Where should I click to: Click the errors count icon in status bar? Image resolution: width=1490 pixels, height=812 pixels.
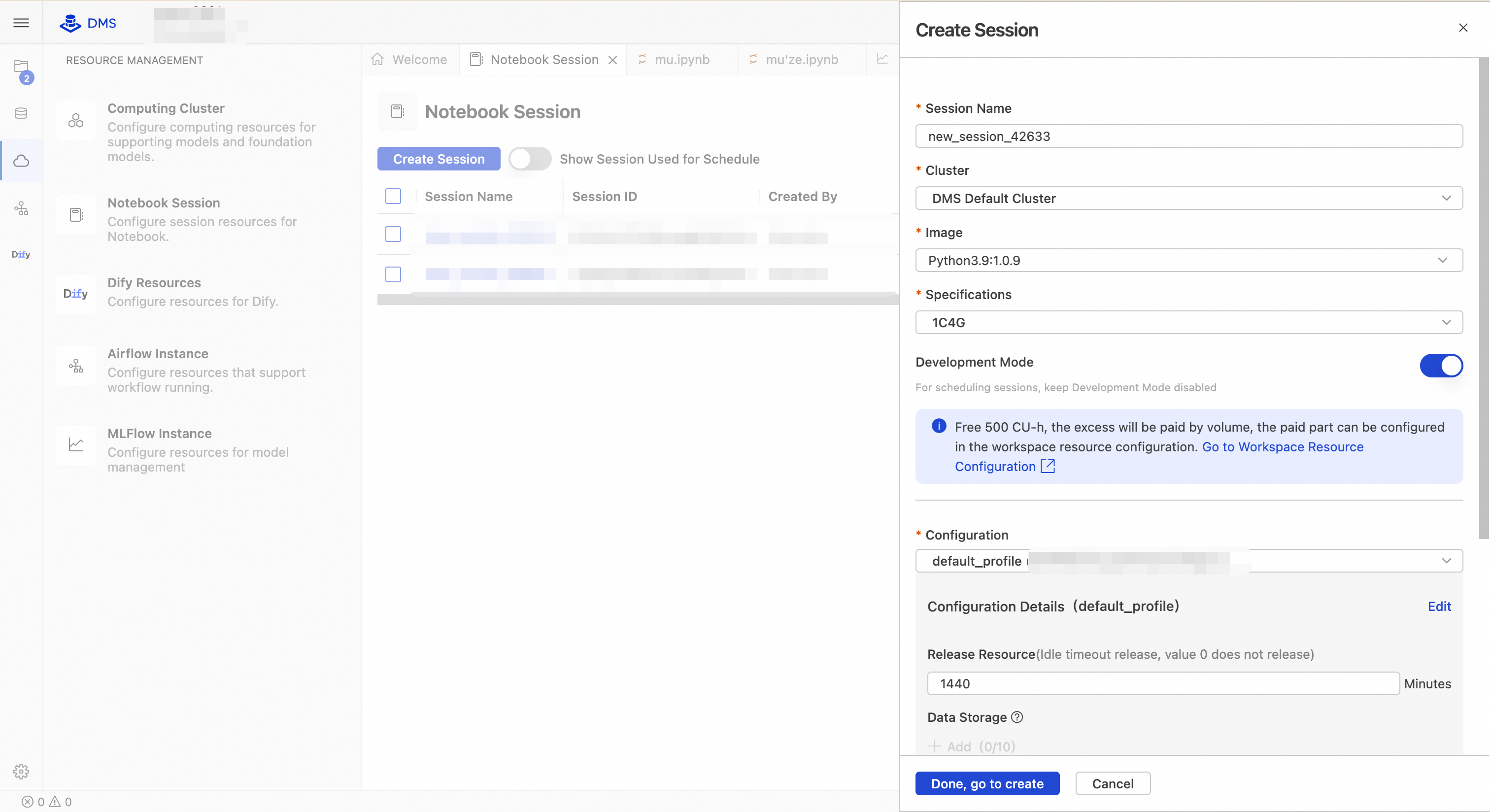click(x=27, y=802)
